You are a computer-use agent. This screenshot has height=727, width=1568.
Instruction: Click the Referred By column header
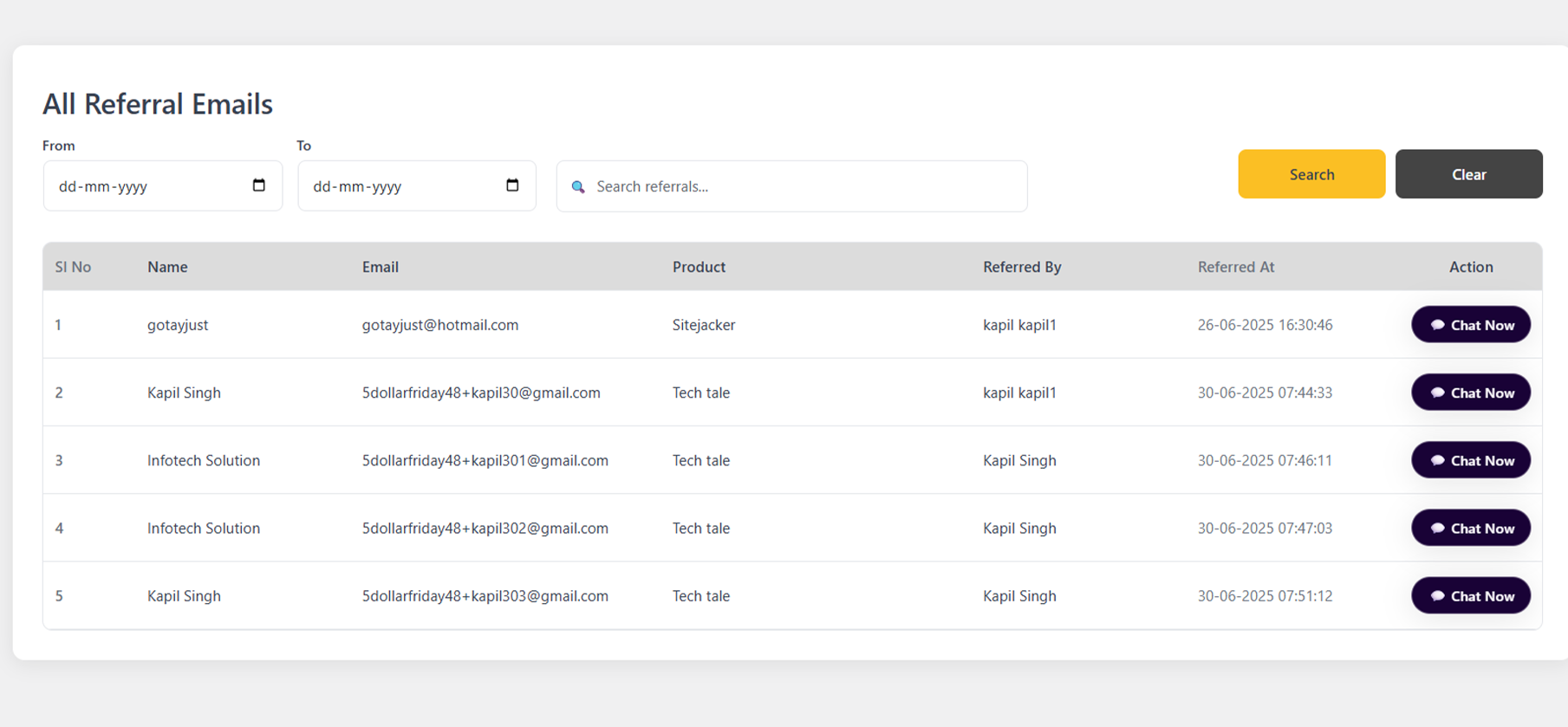tap(1021, 267)
